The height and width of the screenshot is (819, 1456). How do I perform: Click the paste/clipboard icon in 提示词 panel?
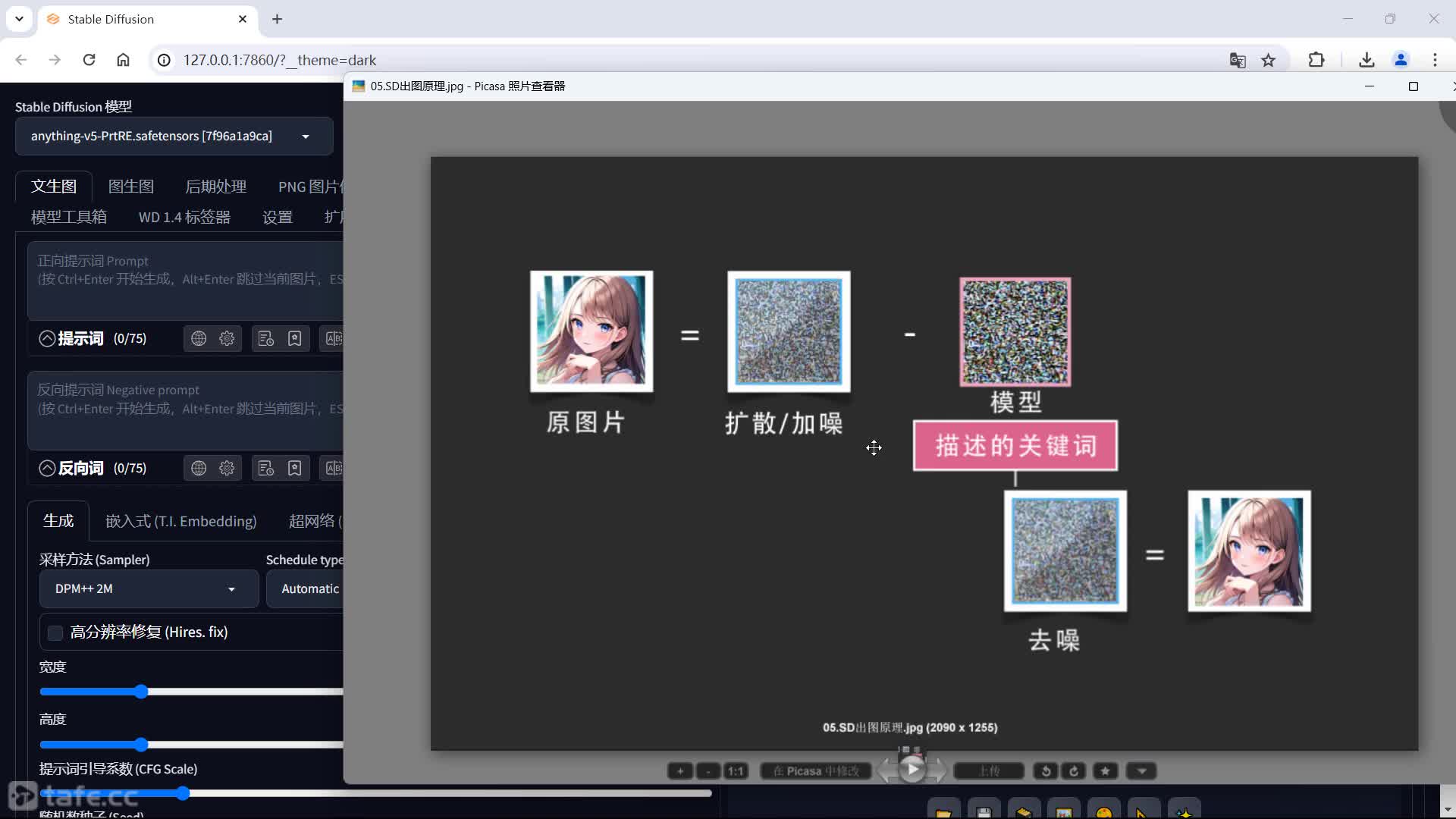265,339
